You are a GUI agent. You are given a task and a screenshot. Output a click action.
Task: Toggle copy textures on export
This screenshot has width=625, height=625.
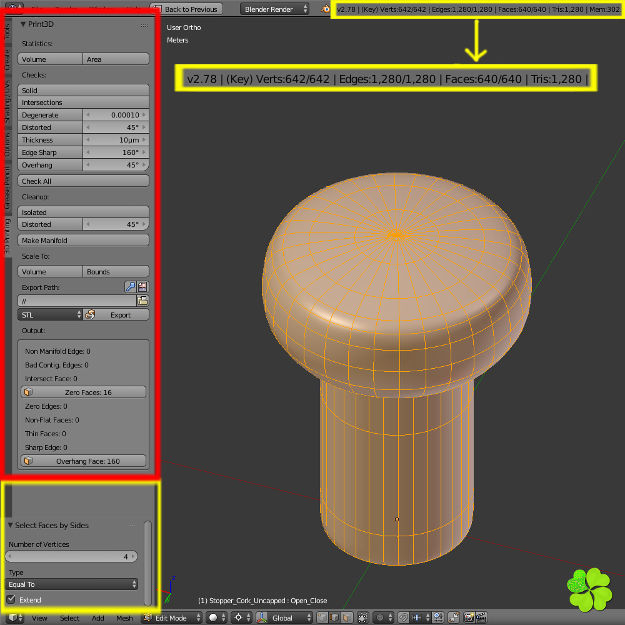(x=143, y=287)
